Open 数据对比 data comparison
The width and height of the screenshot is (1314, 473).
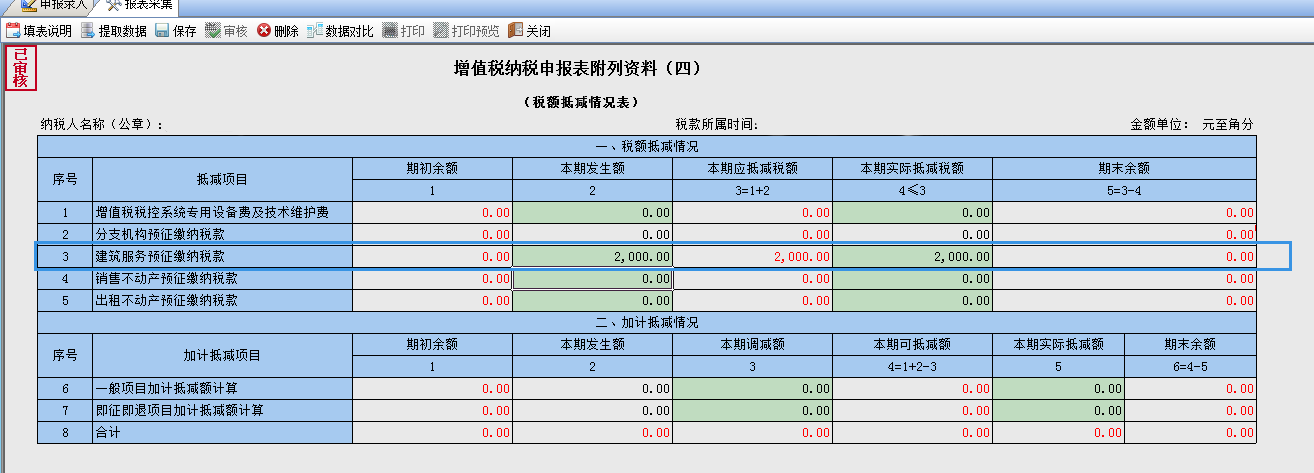[x=340, y=31]
